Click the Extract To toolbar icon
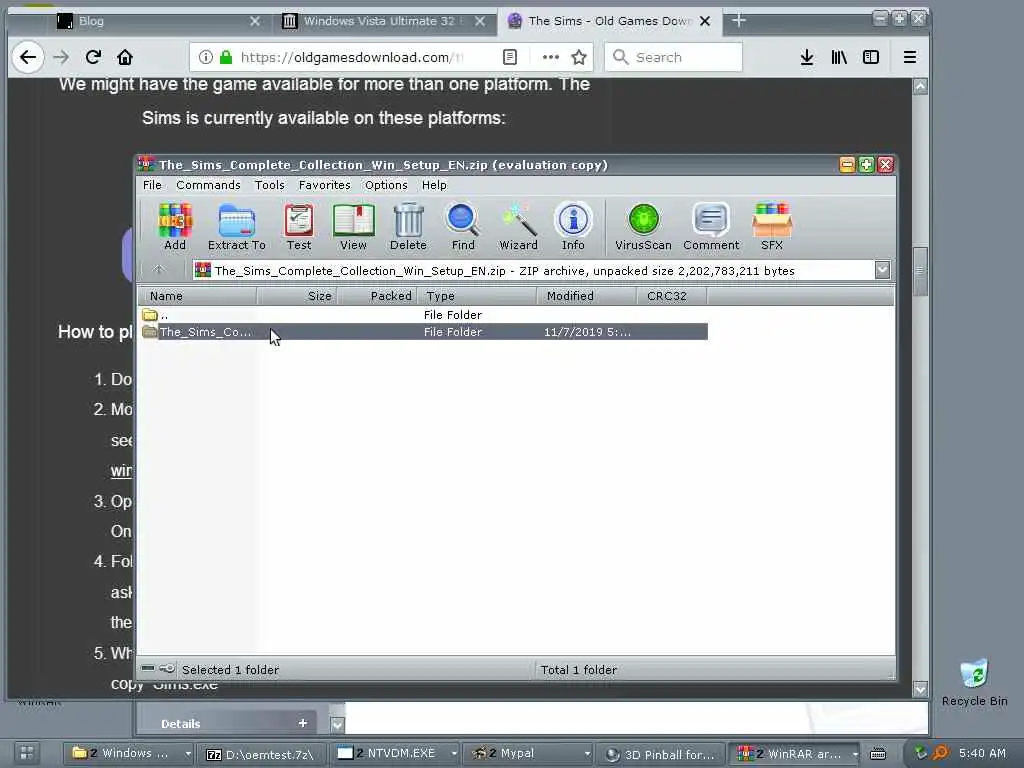 click(x=236, y=227)
